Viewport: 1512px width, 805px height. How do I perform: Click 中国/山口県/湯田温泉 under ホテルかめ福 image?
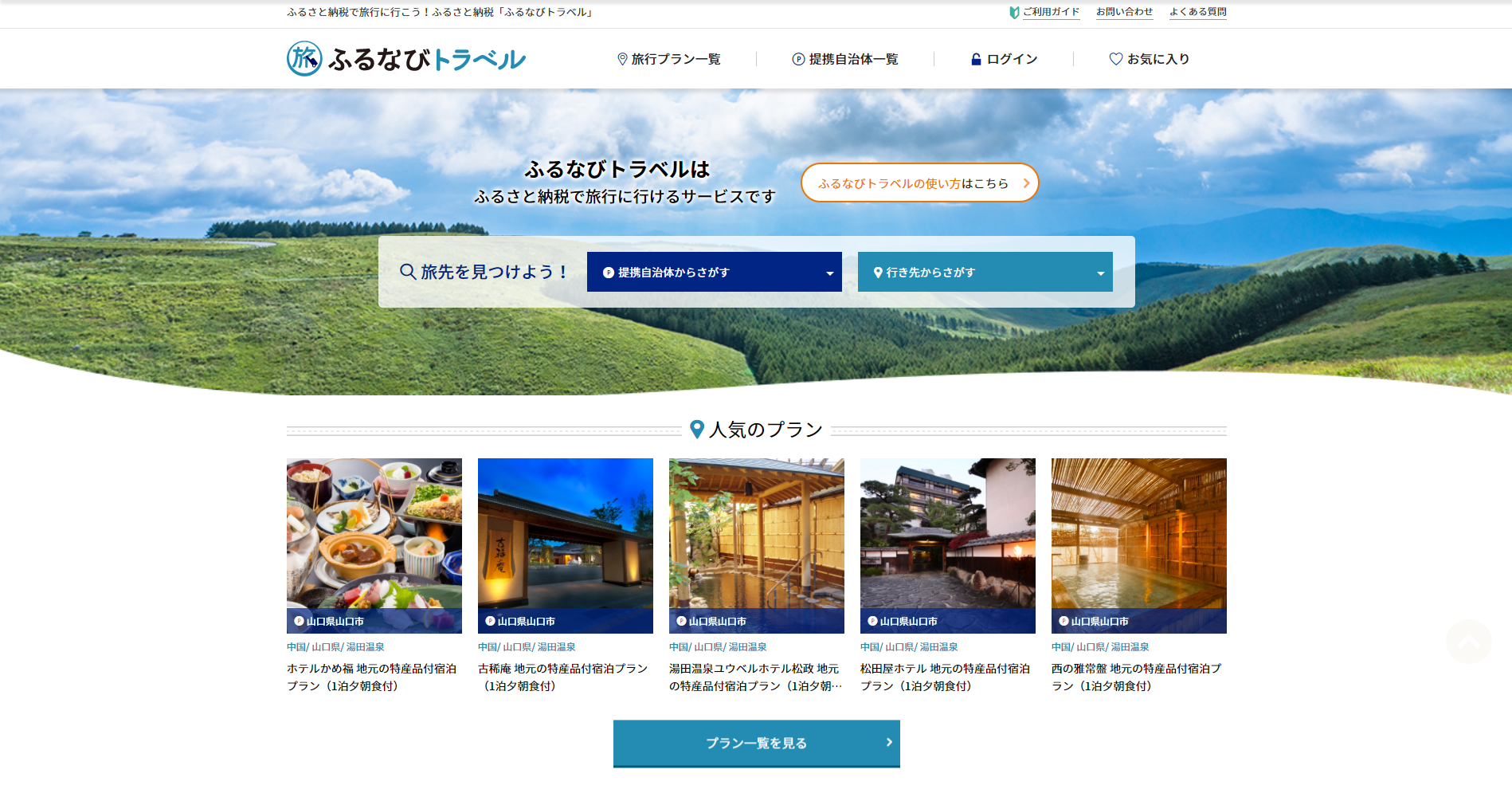click(x=335, y=647)
